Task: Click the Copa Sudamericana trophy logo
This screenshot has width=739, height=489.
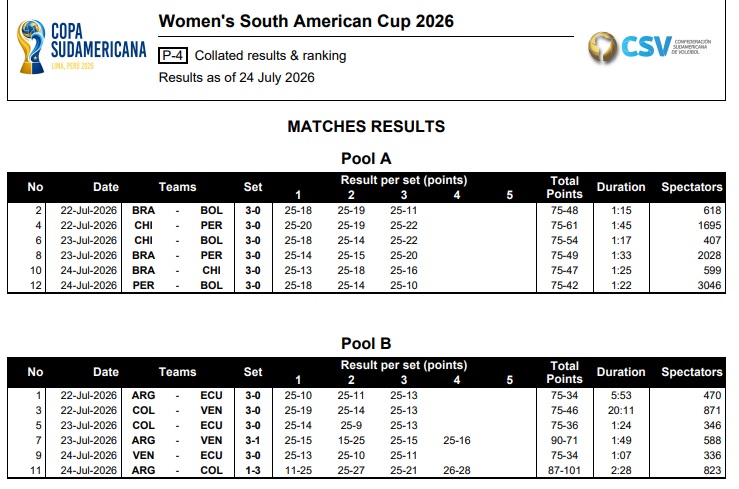Action: pos(81,47)
